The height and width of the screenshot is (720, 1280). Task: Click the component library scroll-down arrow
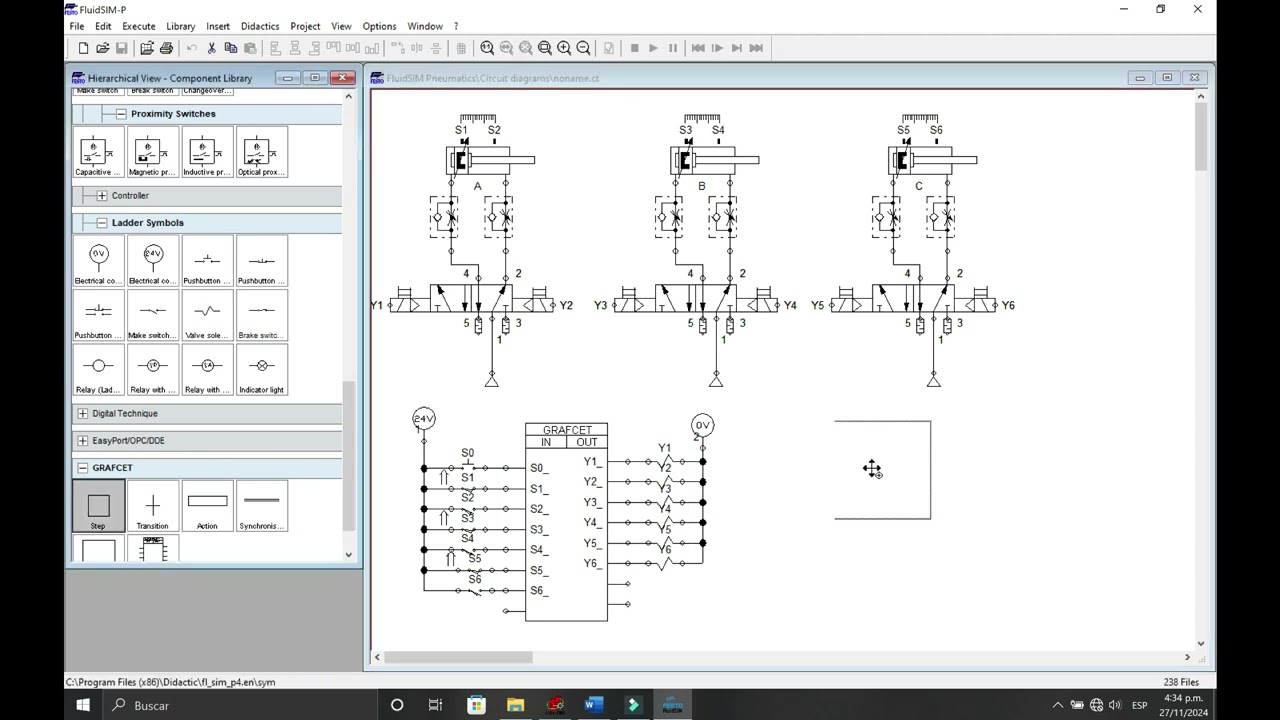[x=349, y=555]
